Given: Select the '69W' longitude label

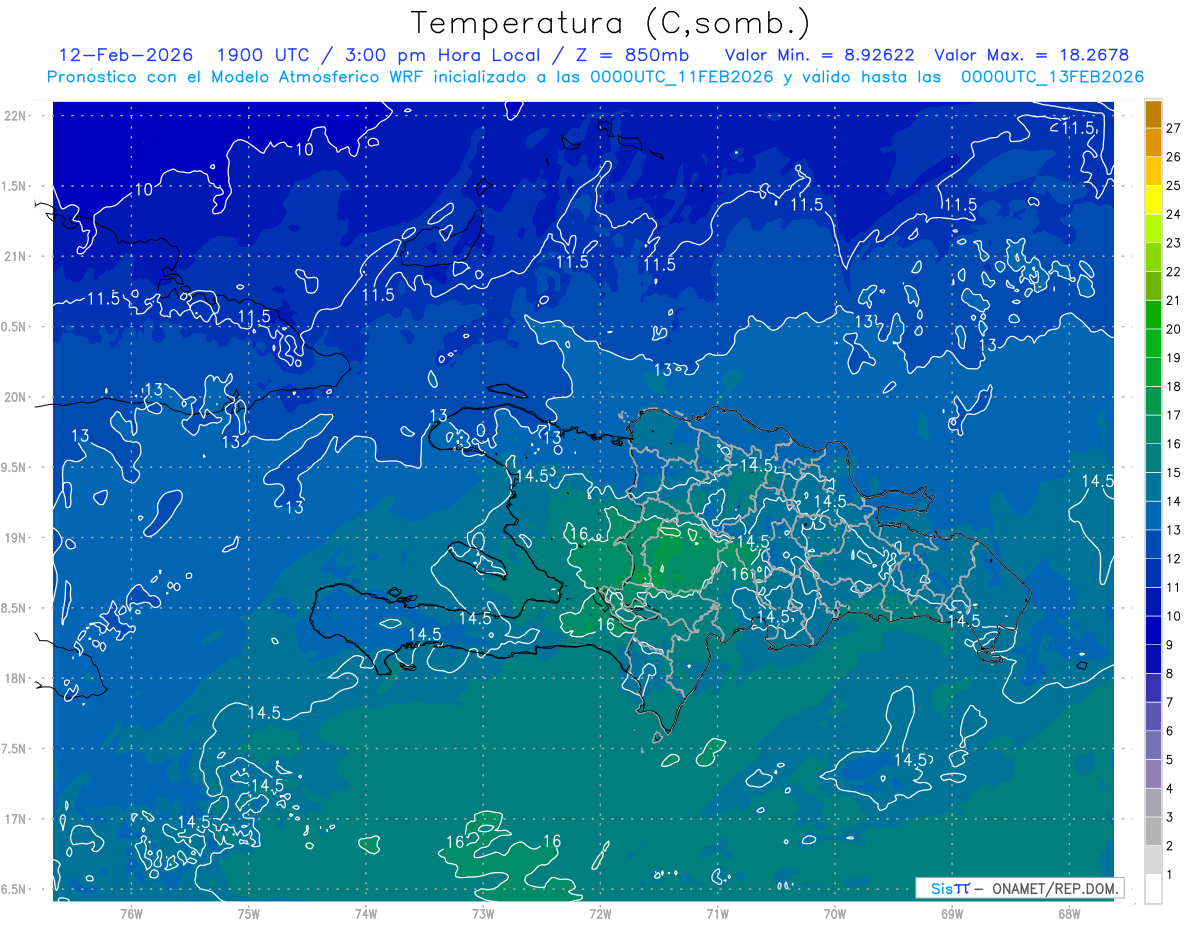Looking at the screenshot, I should (952, 913).
